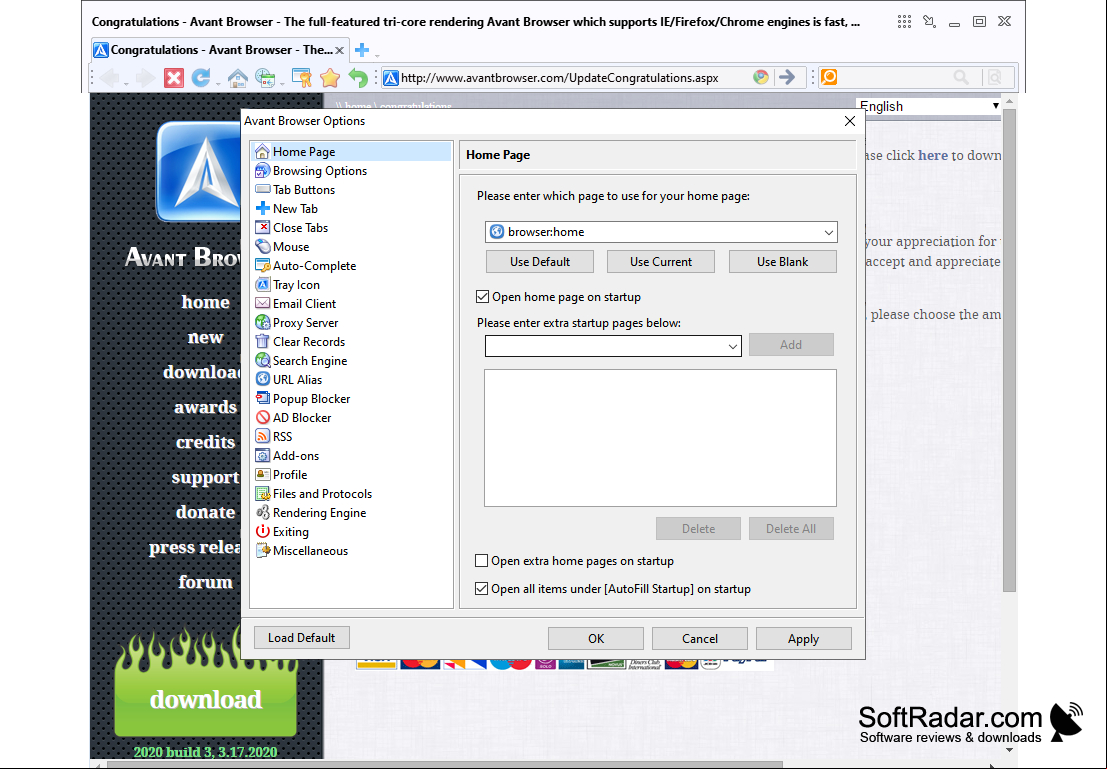Click the Forward arrow toolbar icon

point(145,78)
